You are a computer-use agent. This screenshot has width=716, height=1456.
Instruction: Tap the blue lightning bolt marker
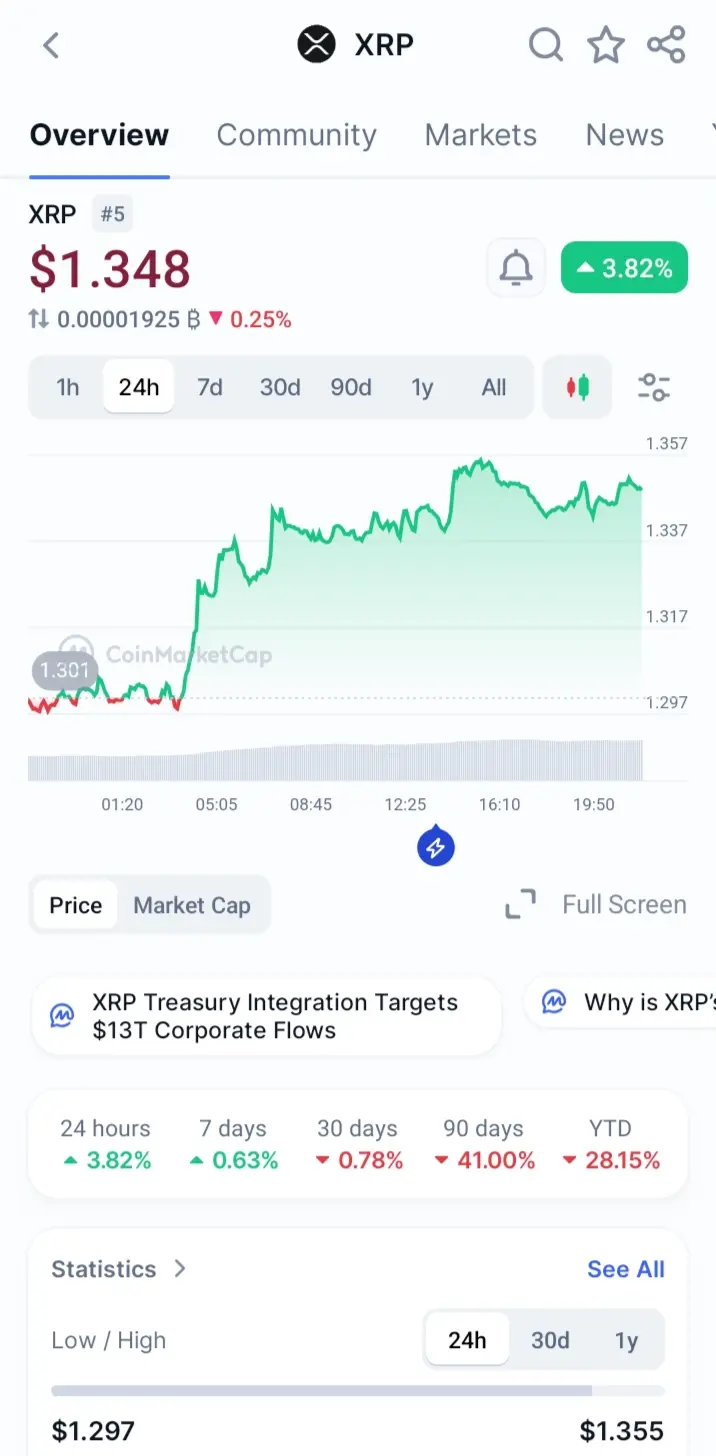[x=435, y=848]
